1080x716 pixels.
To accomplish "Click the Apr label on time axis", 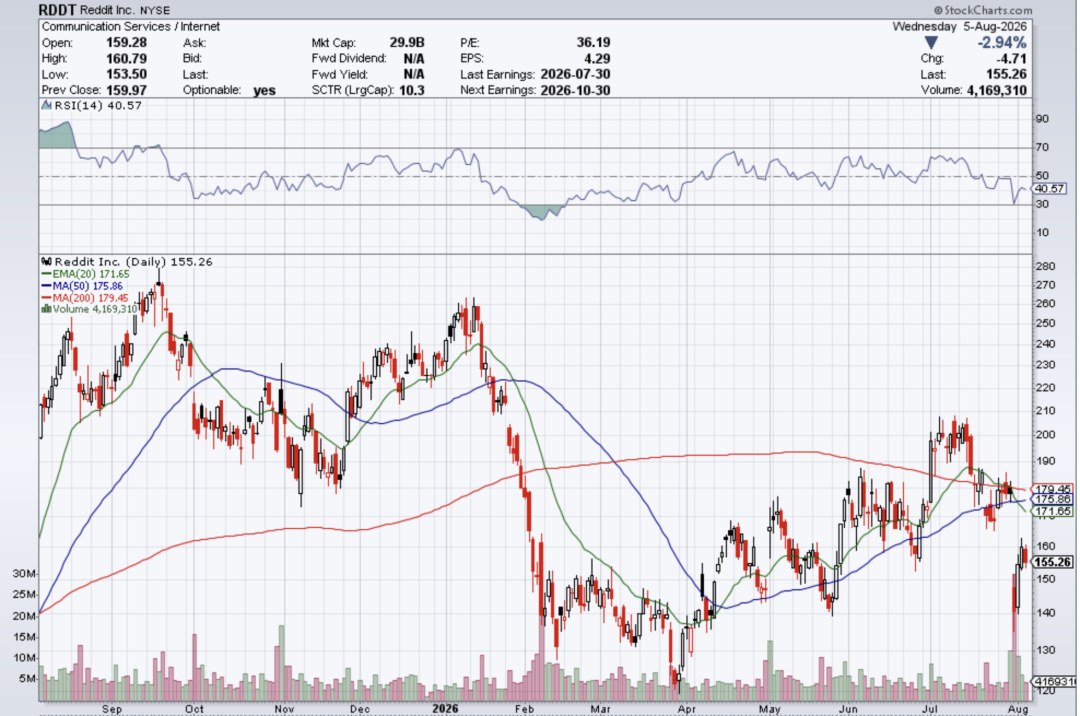I will click(x=686, y=708).
